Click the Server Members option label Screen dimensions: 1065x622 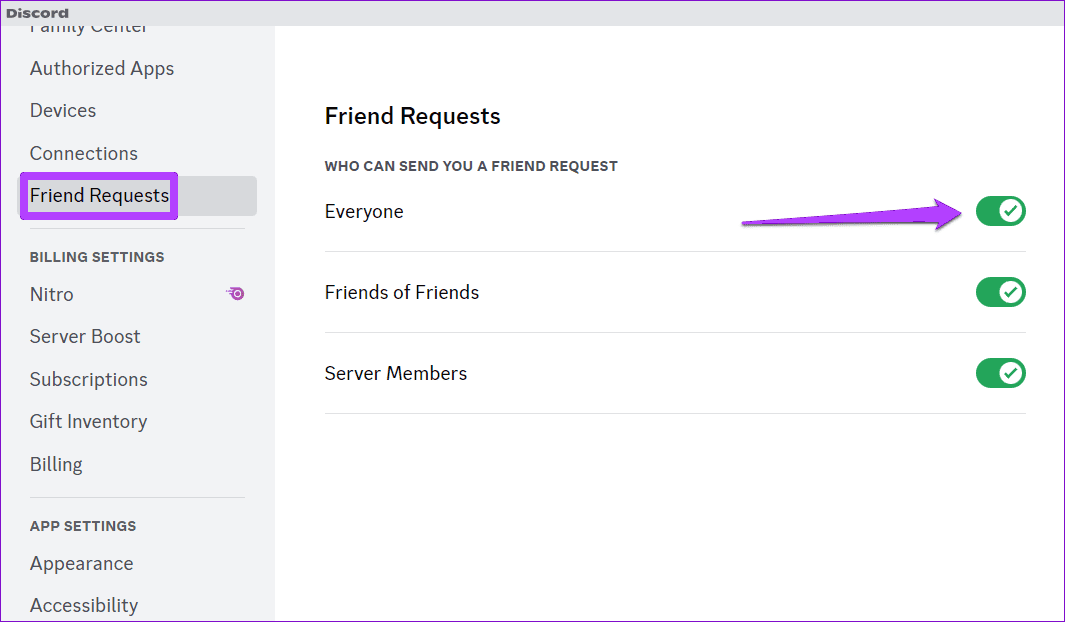[395, 373]
